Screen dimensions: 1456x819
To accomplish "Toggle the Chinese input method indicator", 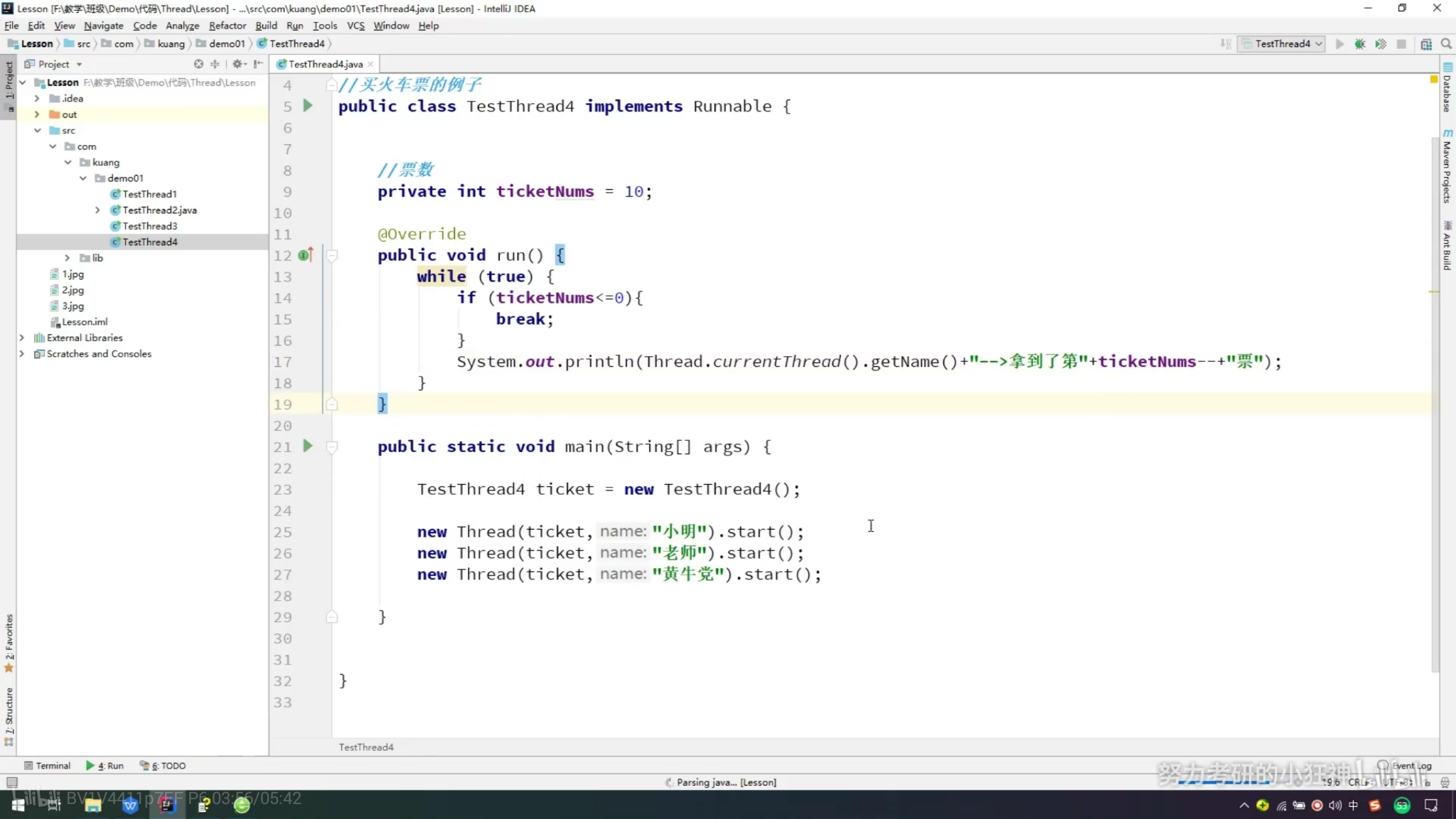I will coord(1353,805).
